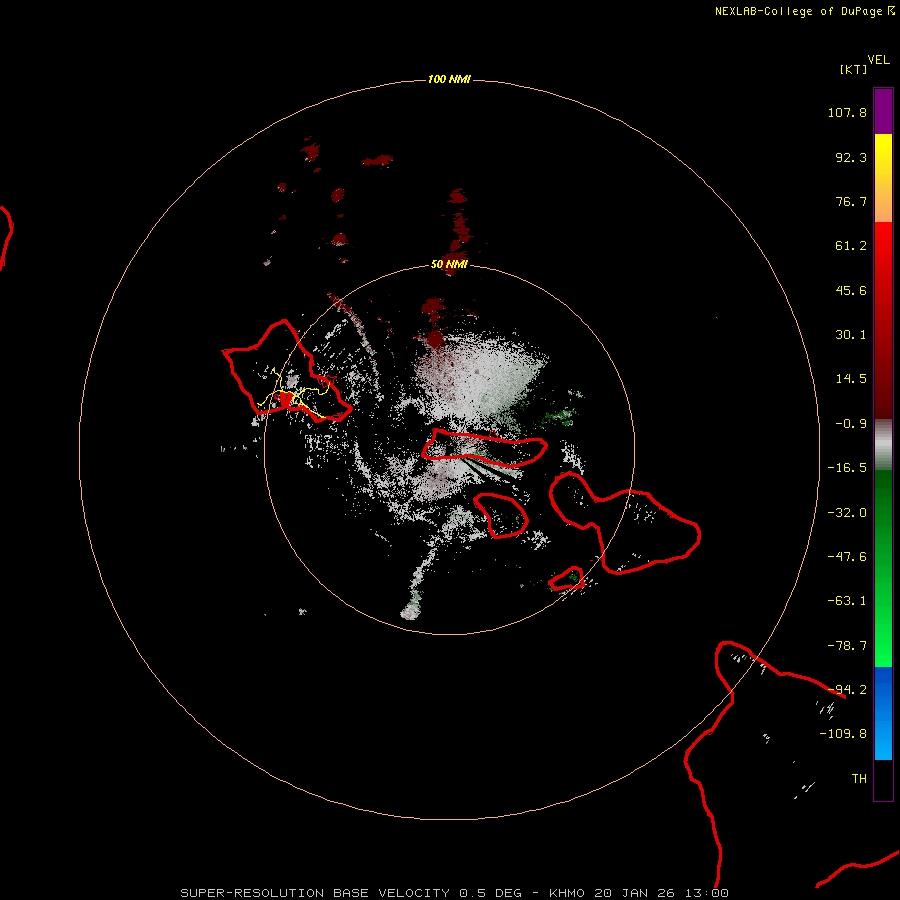Viewport: 900px width, 900px height.
Task: Pick the blue segment of velocity scale
Action: click(x=883, y=713)
